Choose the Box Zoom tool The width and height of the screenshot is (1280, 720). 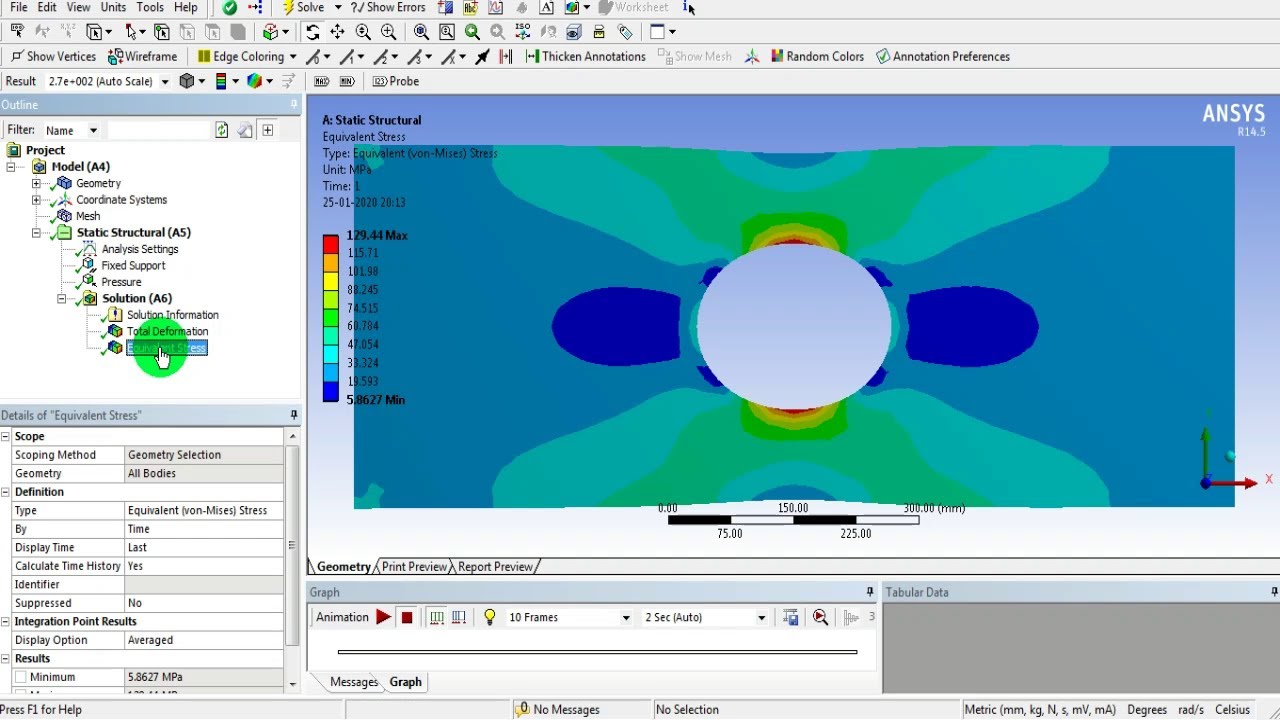tap(388, 32)
